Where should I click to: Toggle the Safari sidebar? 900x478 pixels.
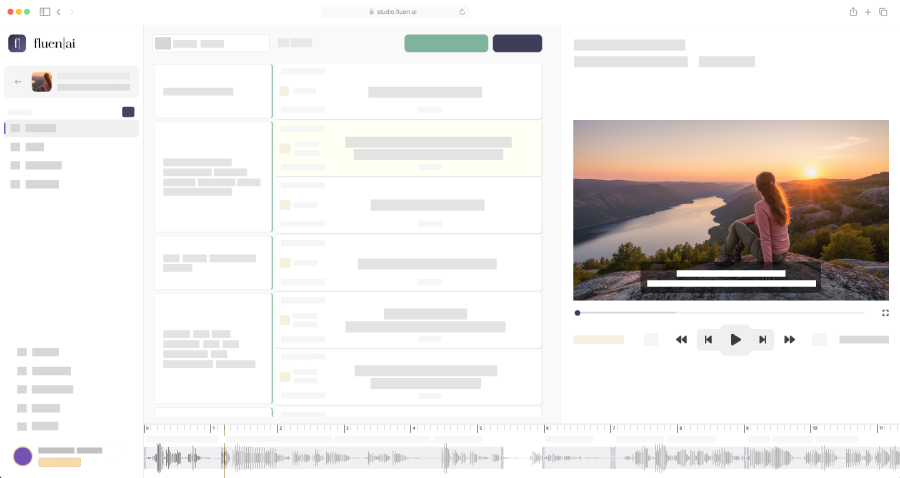(x=45, y=11)
